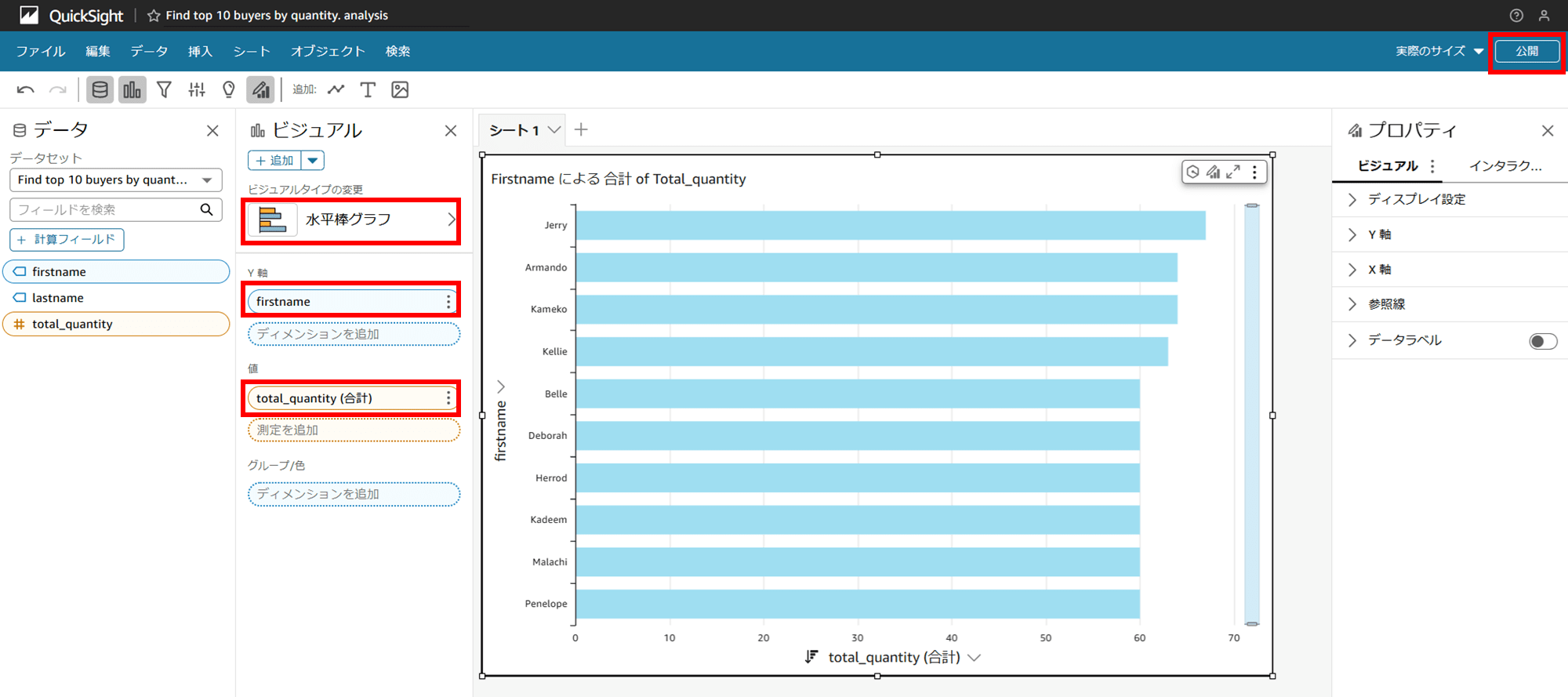Toggle the Properties panel icon in toolbar
The image size is (1568, 697).
coord(260,89)
